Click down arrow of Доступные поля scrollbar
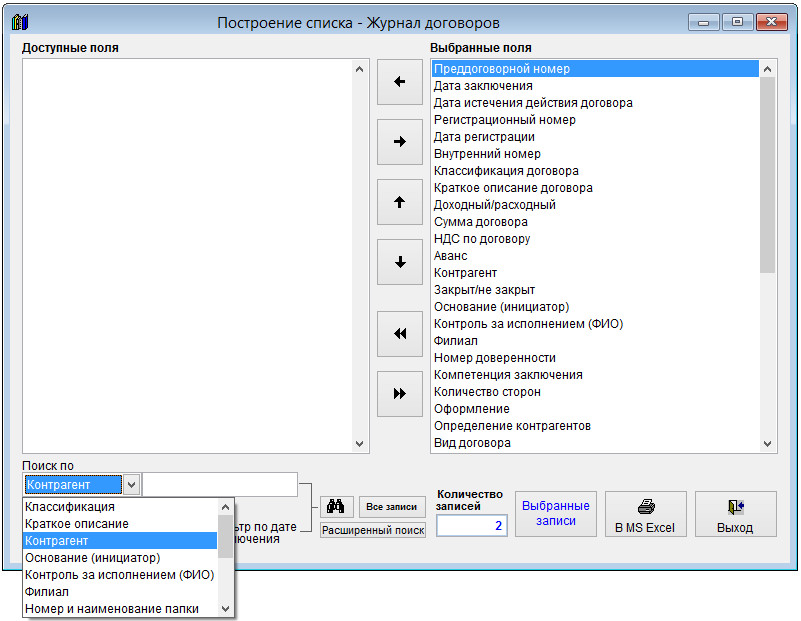Image resolution: width=801 pixels, height=621 pixels. click(x=360, y=444)
